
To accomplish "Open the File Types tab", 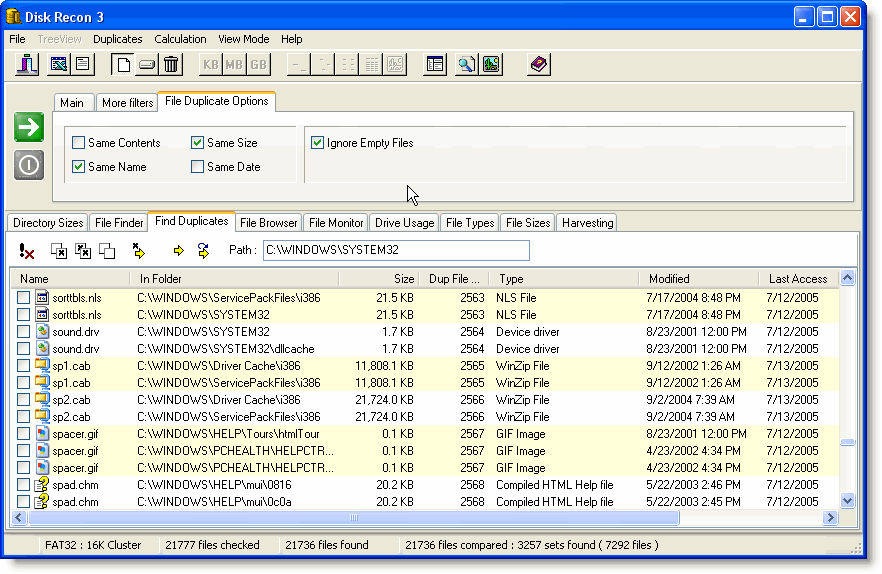I will pos(470,223).
